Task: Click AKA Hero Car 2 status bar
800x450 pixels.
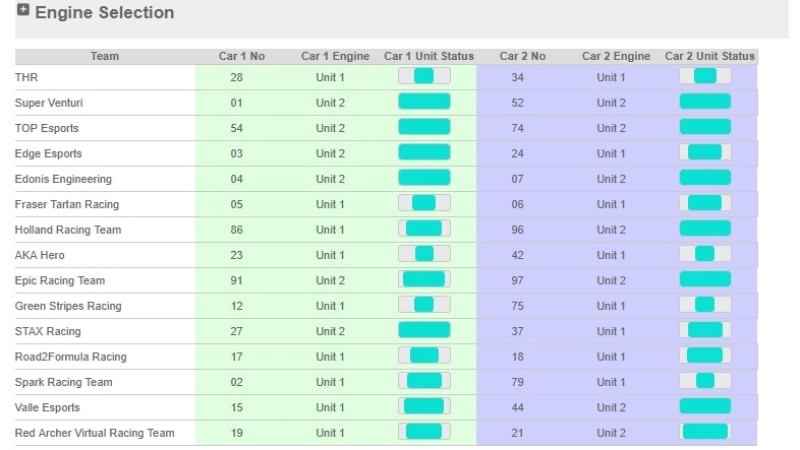Action: tap(705, 254)
